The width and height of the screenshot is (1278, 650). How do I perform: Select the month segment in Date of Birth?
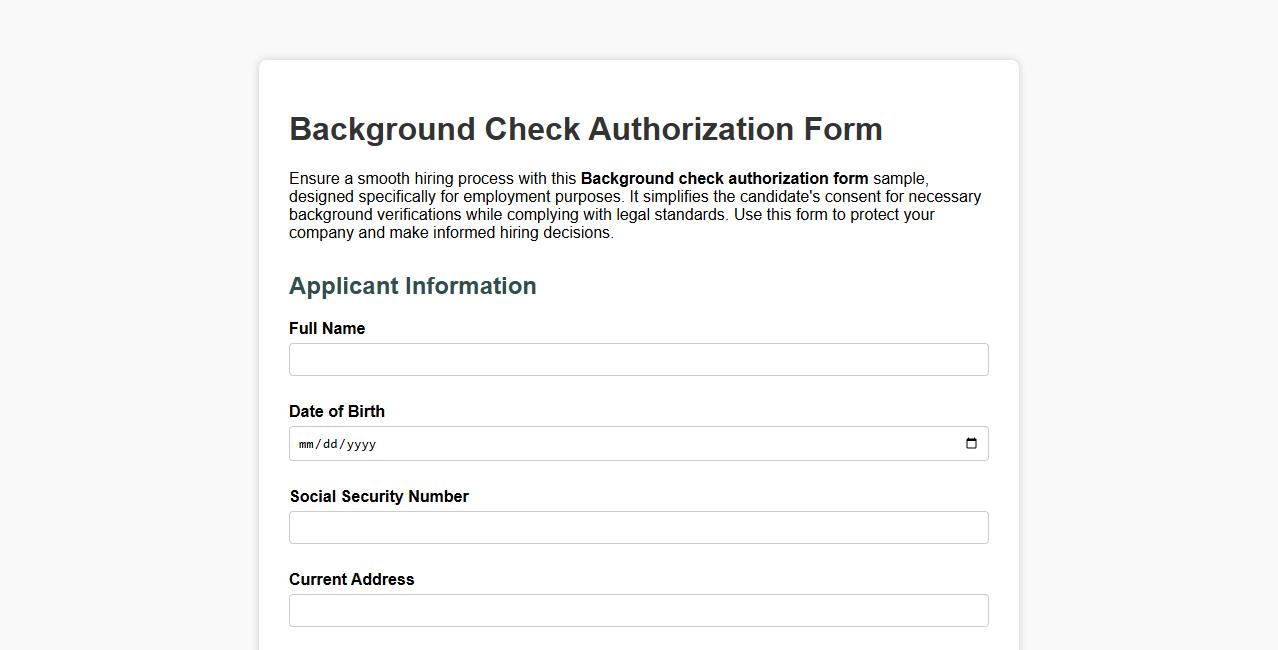coord(306,444)
